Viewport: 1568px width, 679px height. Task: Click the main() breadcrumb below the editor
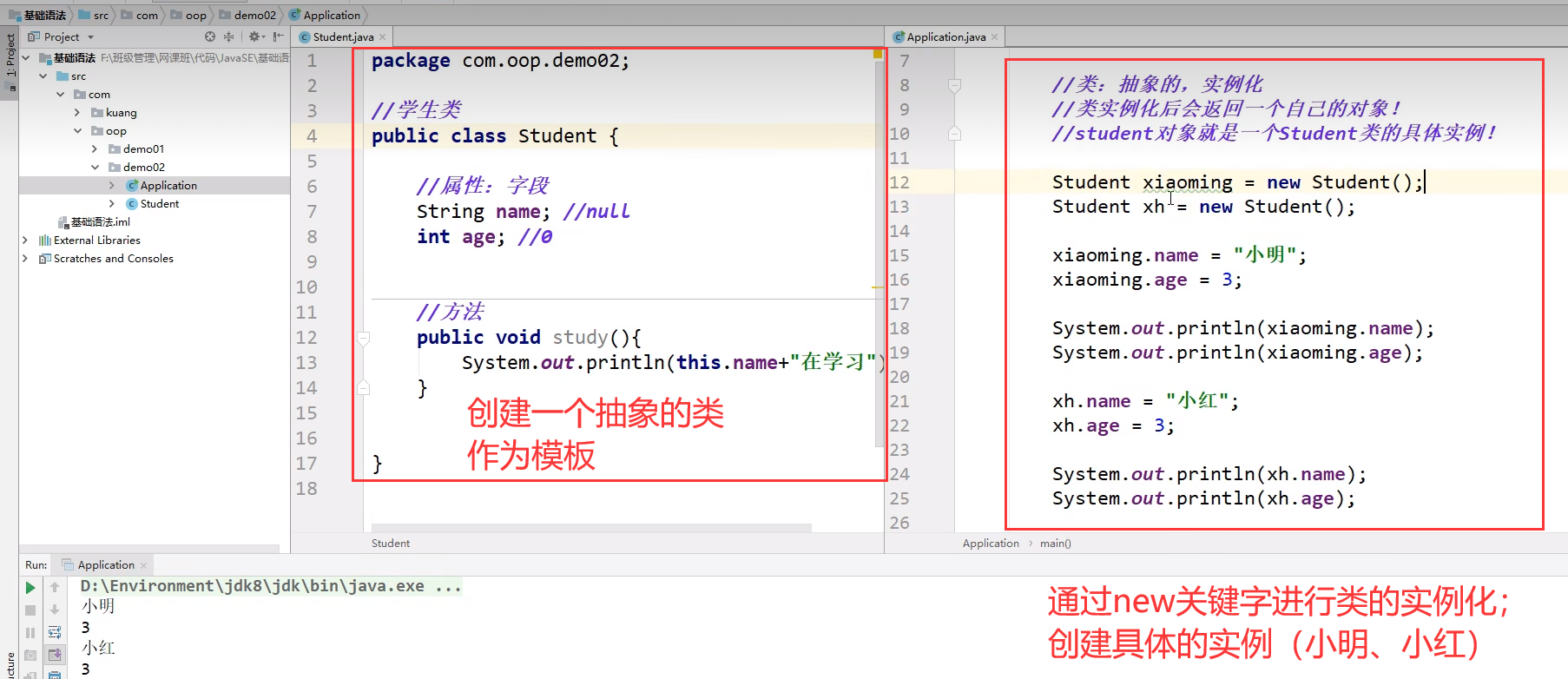(1056, 544)
